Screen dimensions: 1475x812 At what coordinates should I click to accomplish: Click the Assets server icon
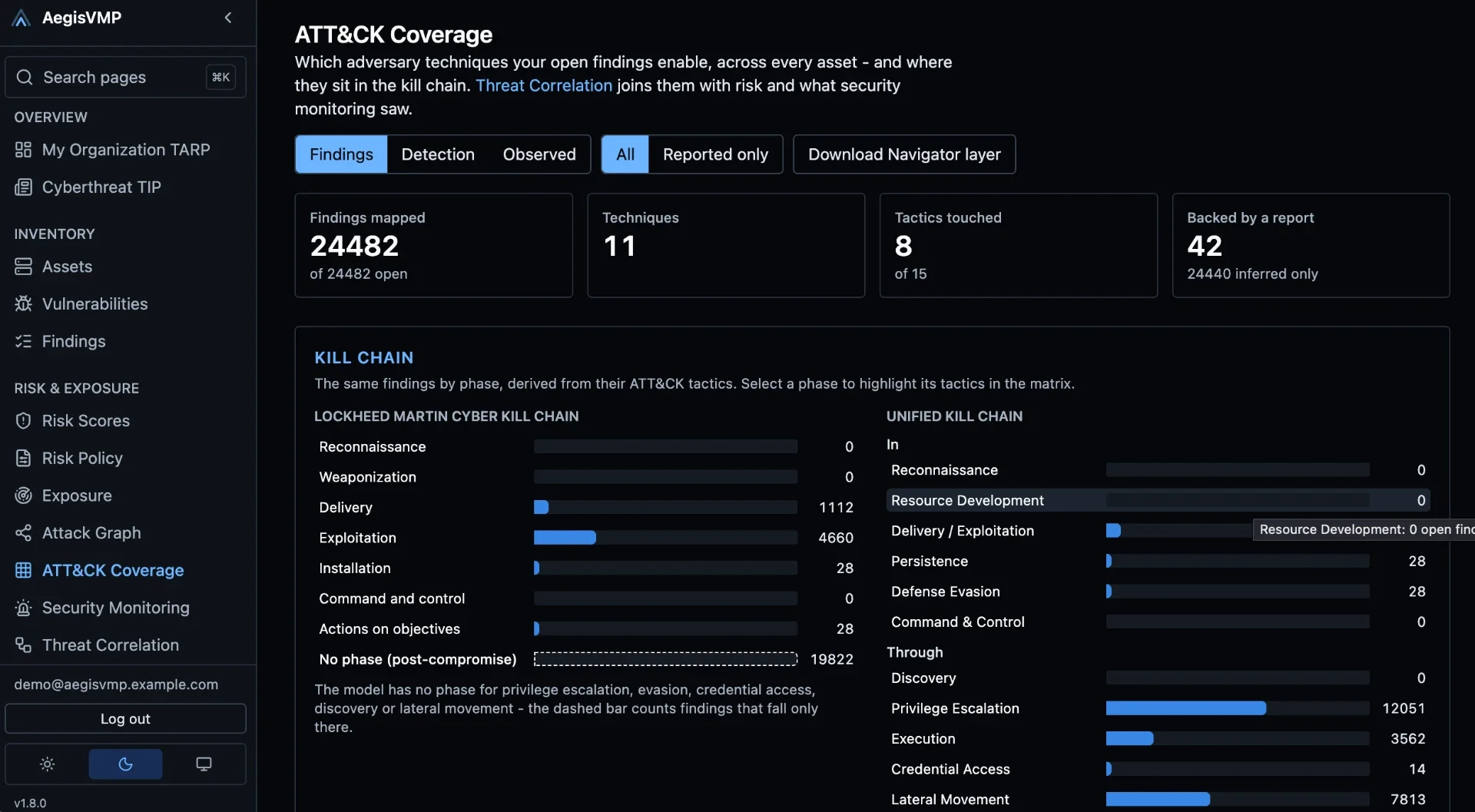(23, 267)
